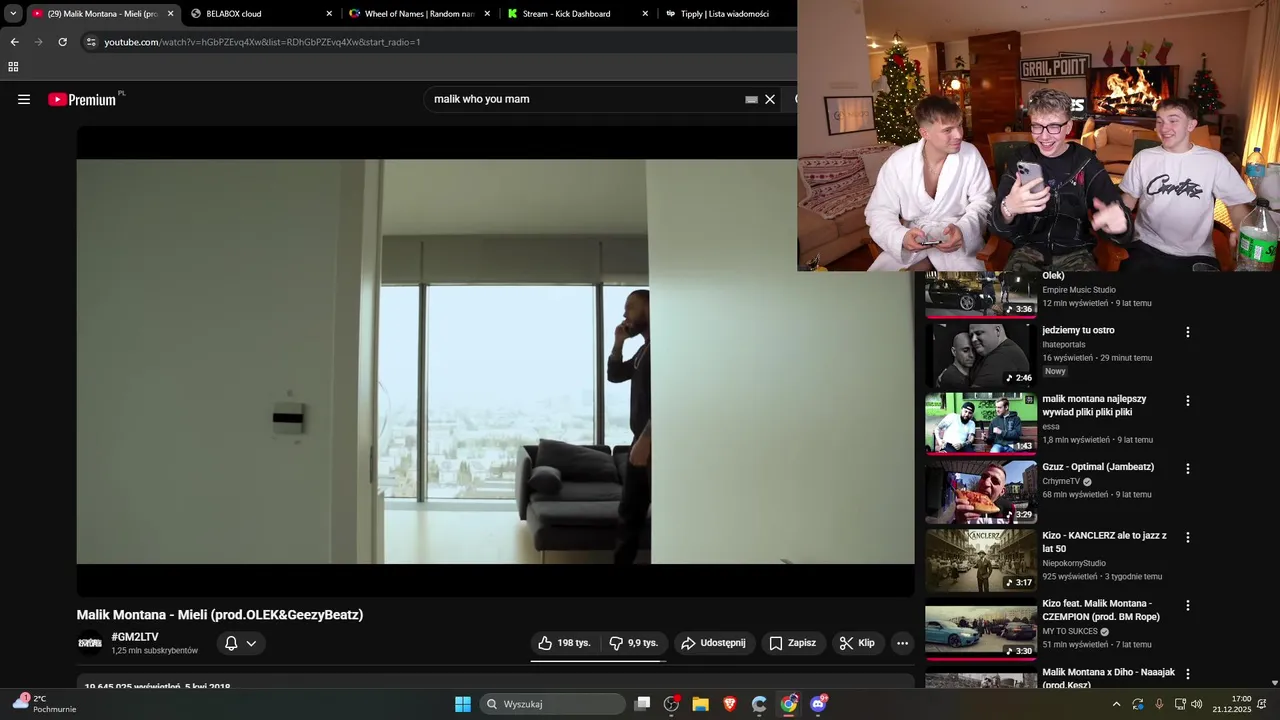This screenshot has height=720, width=1280.
Task: Switch to the Stream - Kick Dashboard tab
Action: tap(577, 14)
